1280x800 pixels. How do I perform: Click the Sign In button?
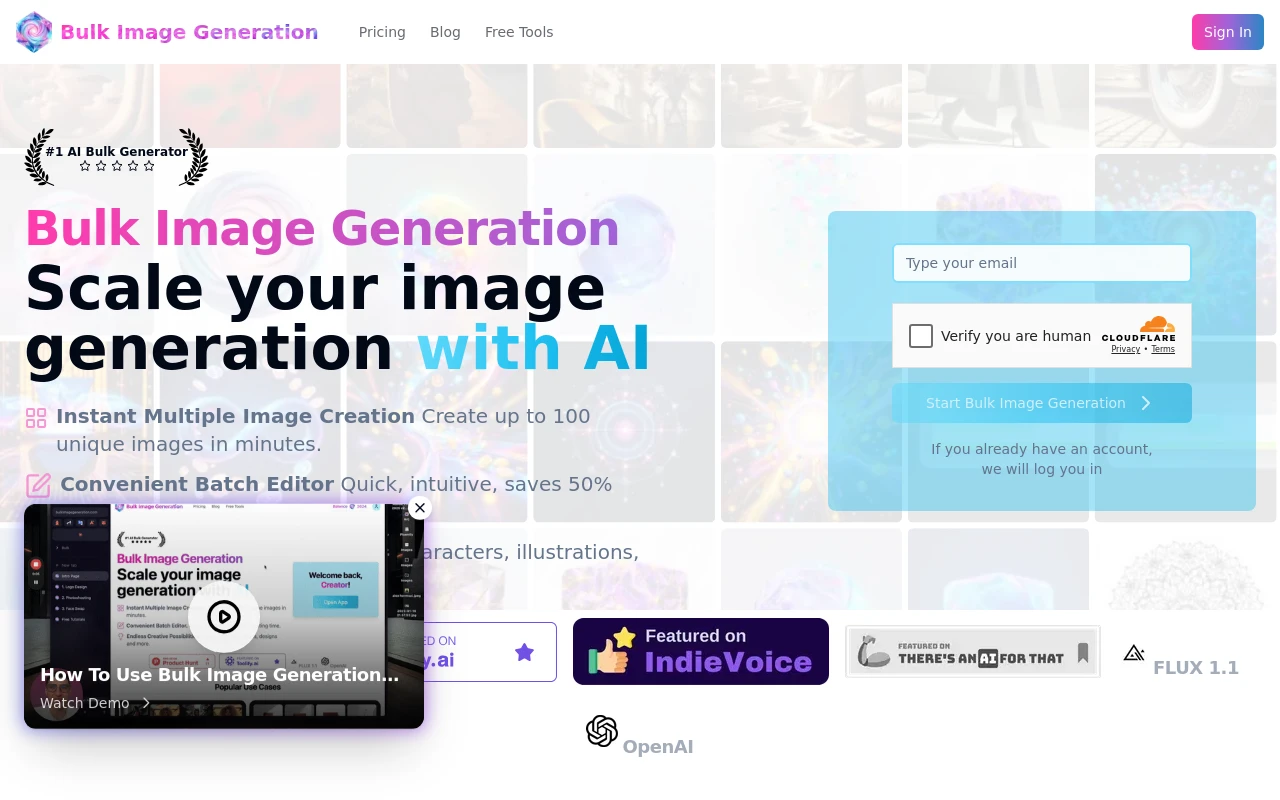1227,32
